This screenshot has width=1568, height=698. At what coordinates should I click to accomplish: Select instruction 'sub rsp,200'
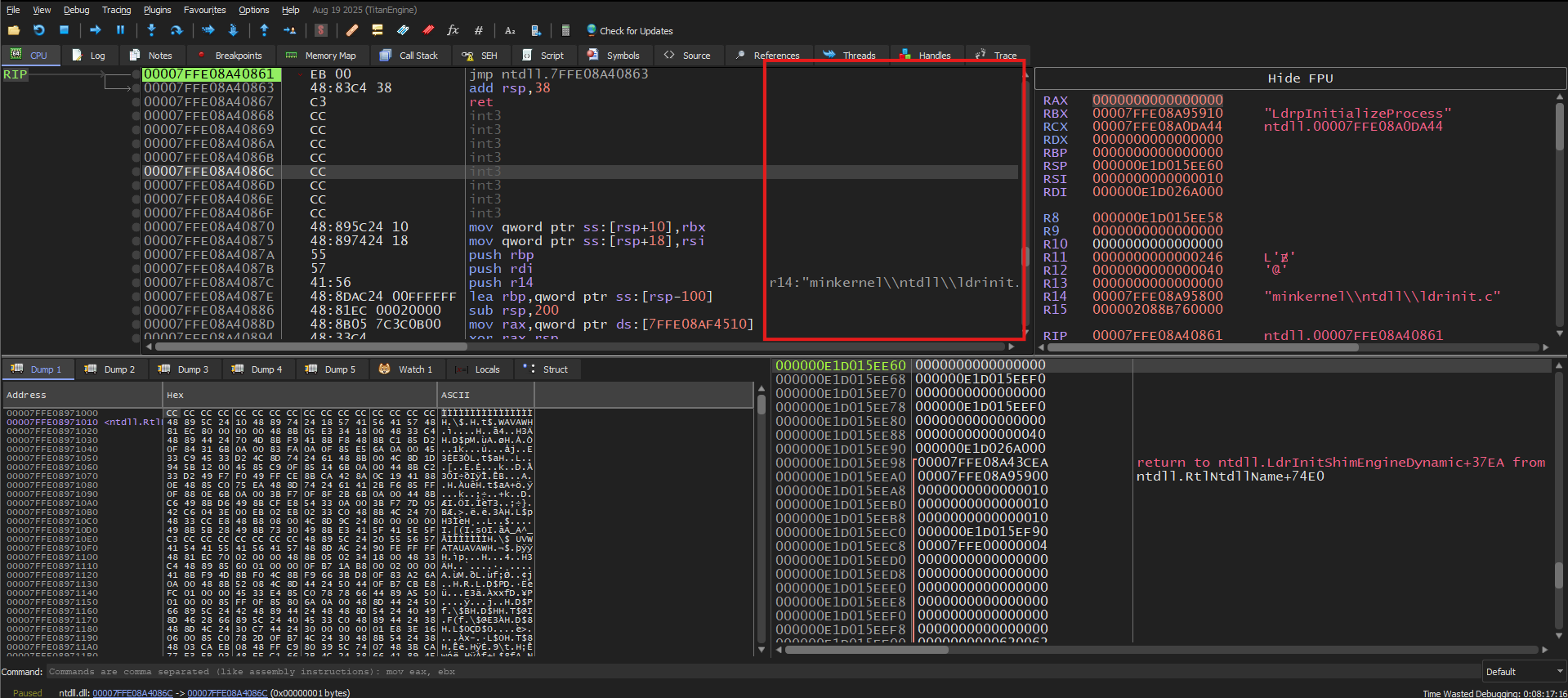(514, 311)
